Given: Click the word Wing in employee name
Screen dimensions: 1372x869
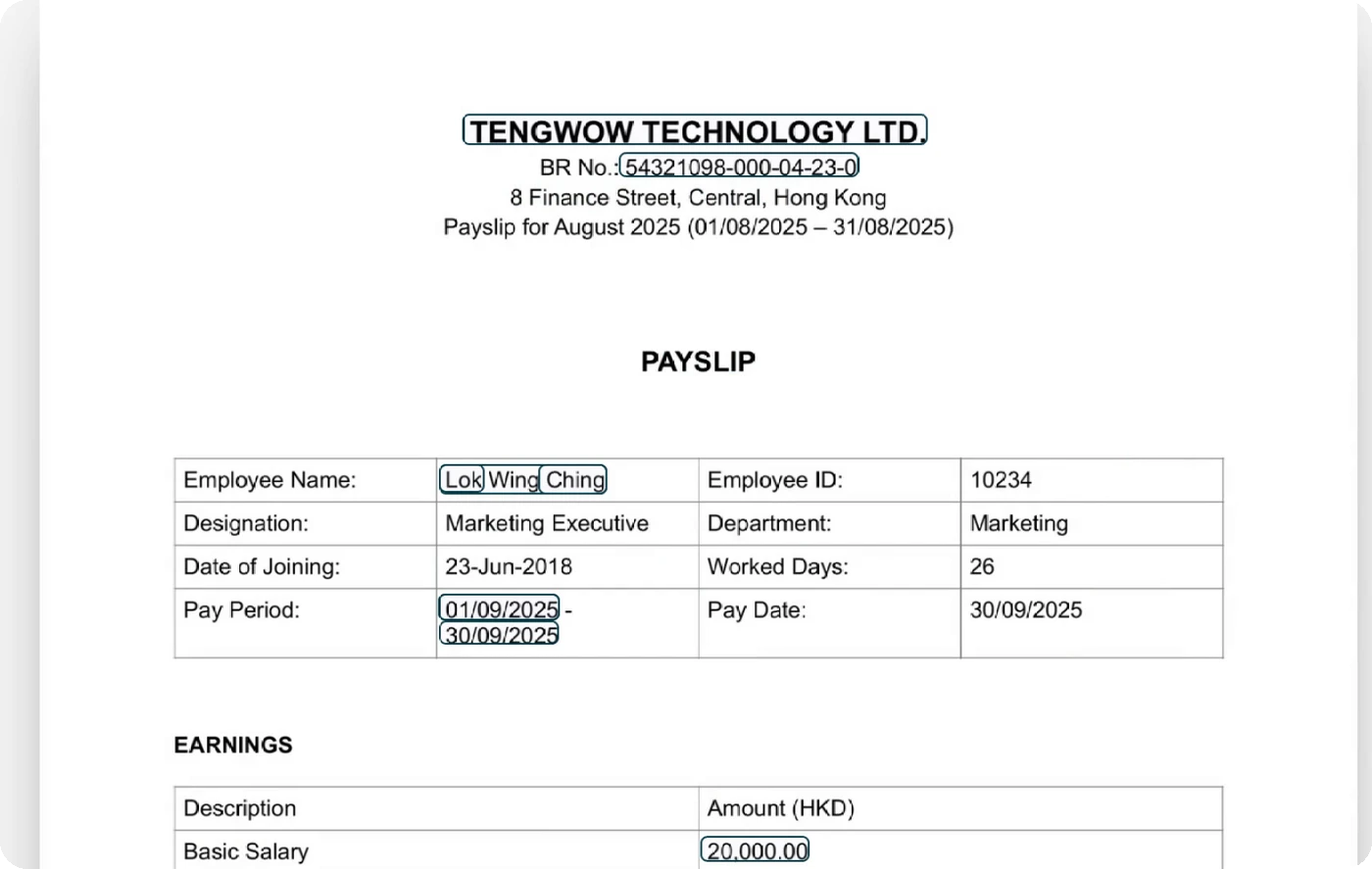Looking at the screenshot, I should point(514,479).
